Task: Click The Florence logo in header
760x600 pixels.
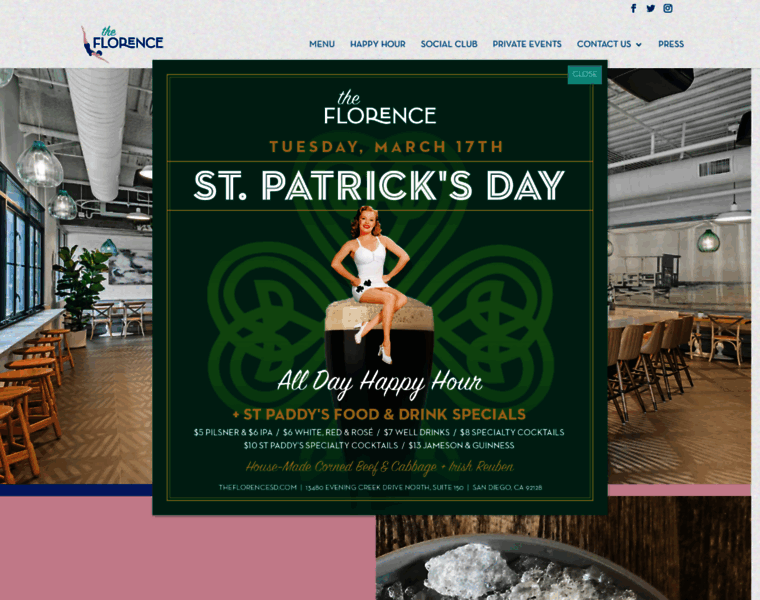Action: coord(122,44)
